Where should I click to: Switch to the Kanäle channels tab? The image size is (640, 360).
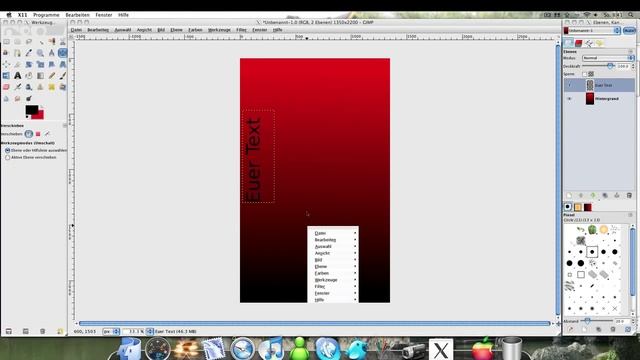[578, 43]
